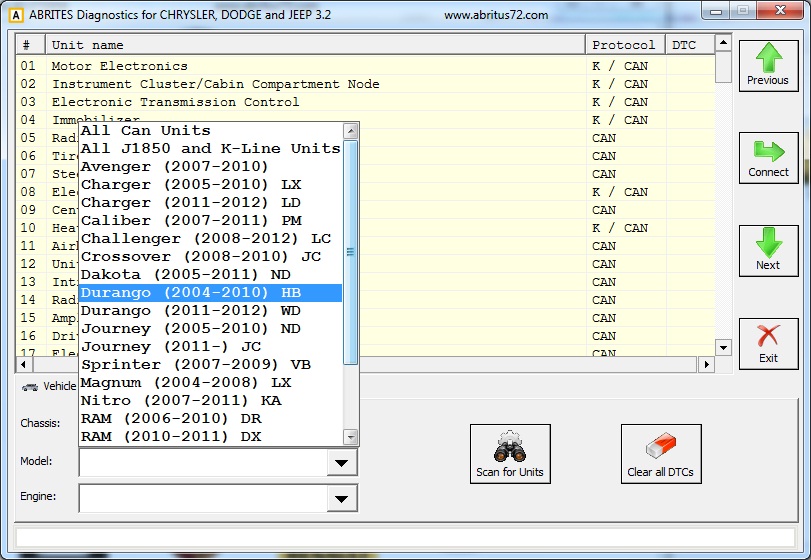811x560 pixels.
Task: Click row number 05 in table
Action: click(28, 138)
